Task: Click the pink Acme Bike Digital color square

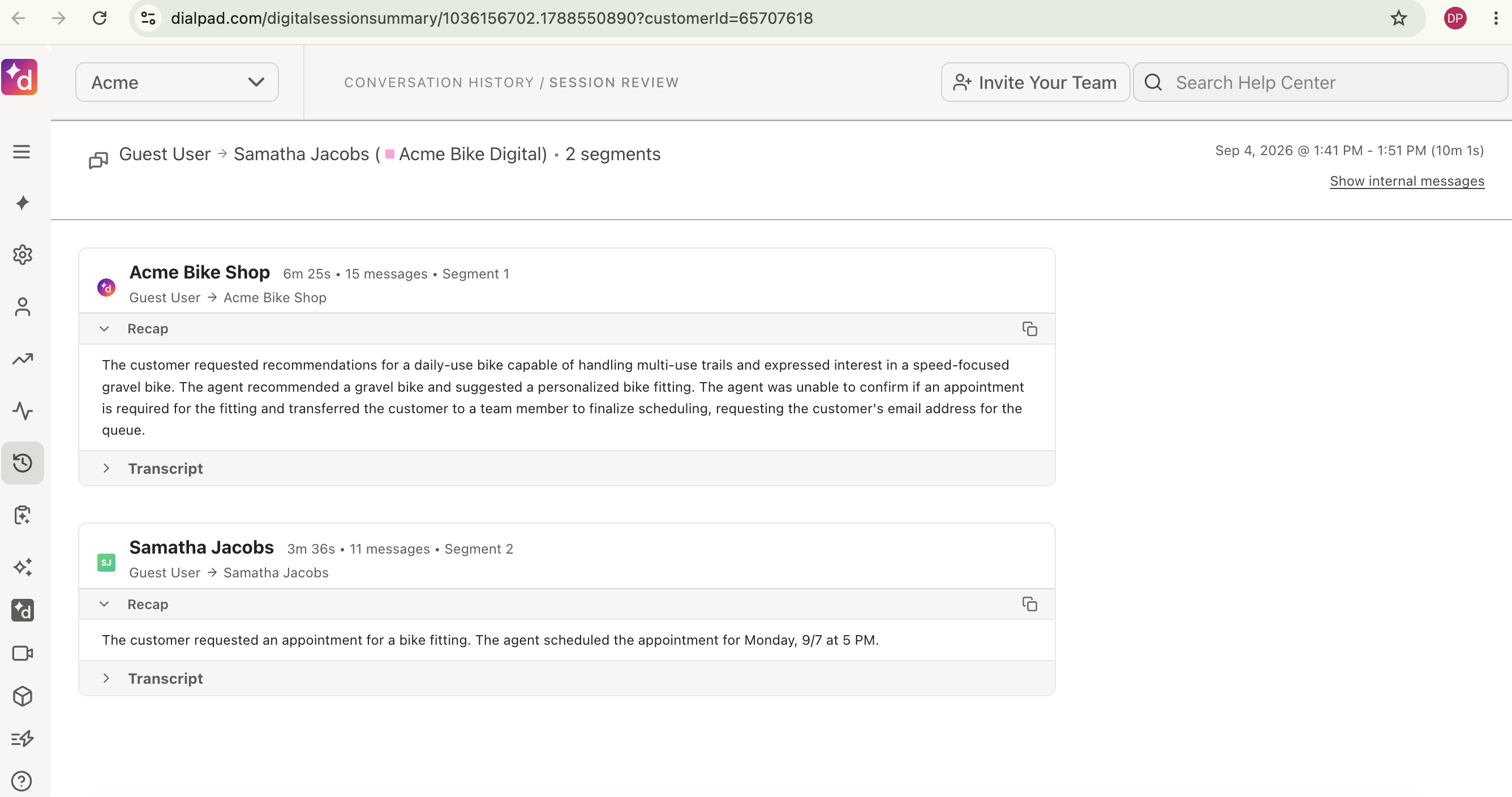Action: [x=390, y=154]
